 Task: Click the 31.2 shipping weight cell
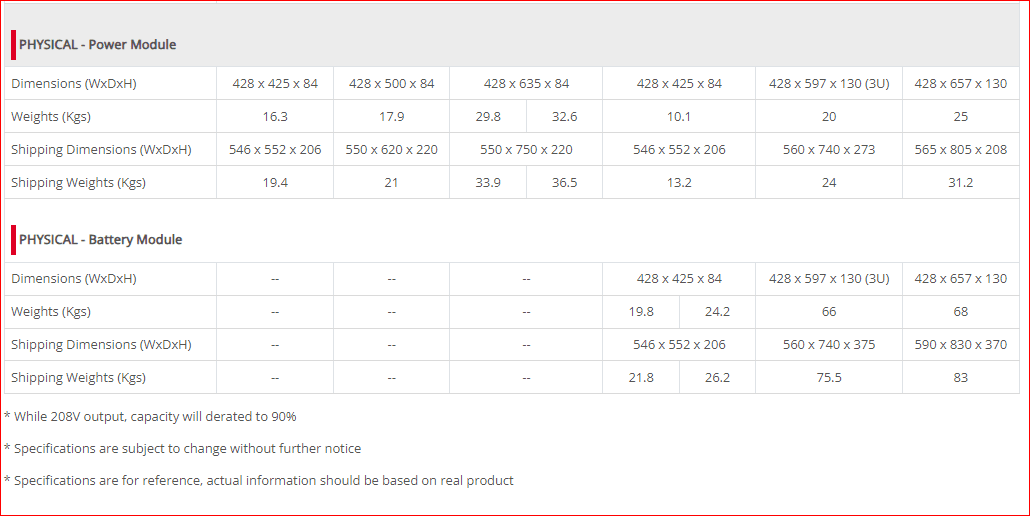961,183
